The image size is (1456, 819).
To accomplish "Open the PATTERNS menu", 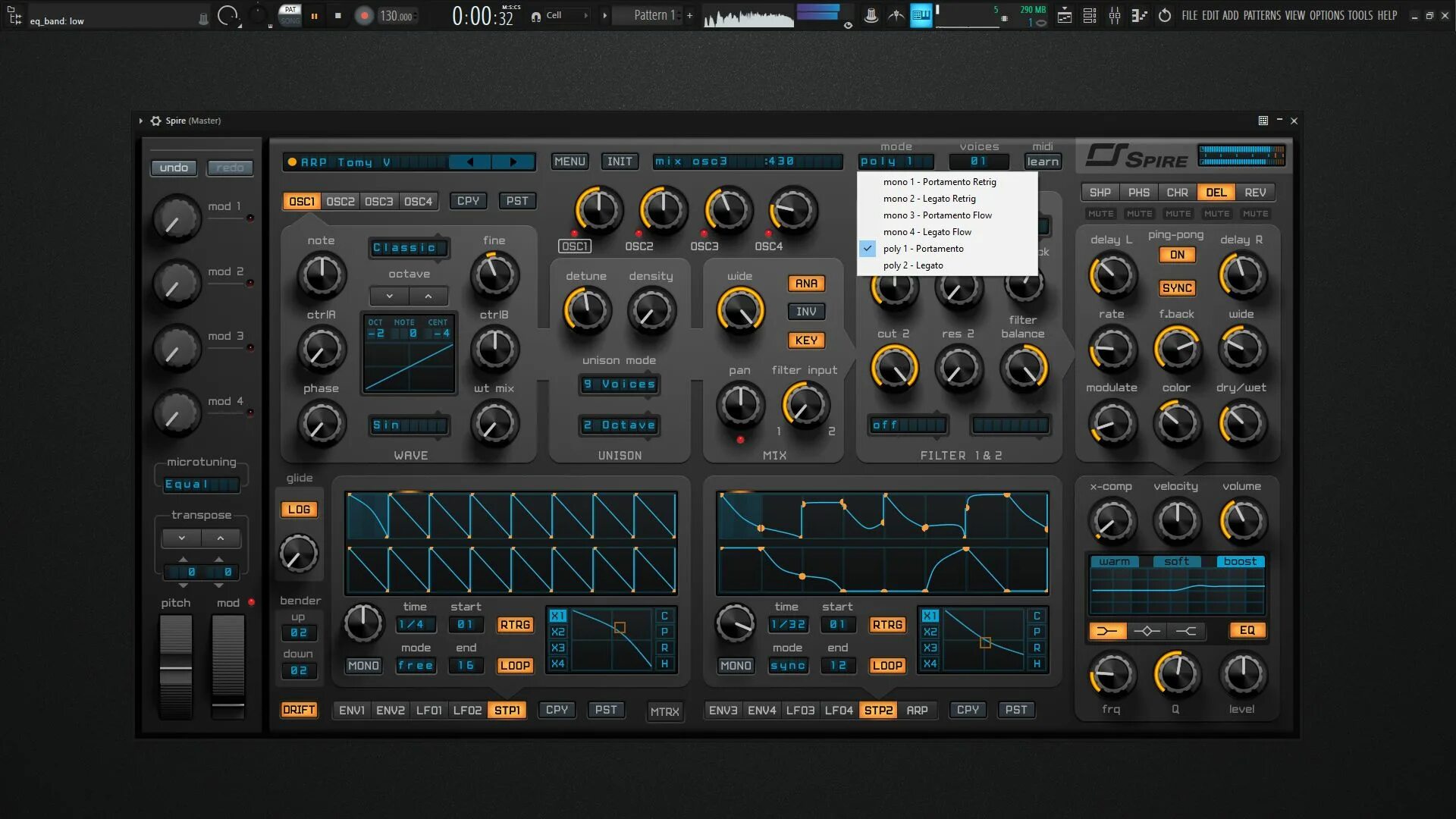I will [x=1263, y=15].
